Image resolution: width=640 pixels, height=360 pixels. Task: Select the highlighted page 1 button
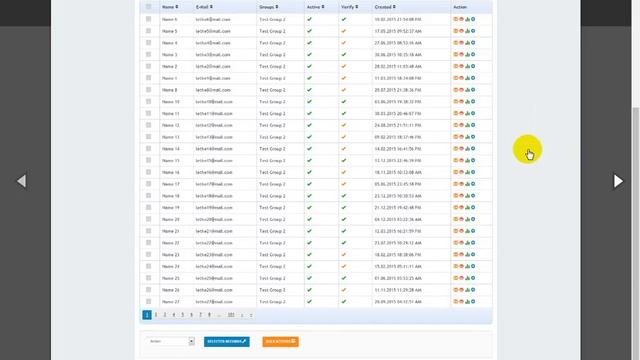[147, 315]
